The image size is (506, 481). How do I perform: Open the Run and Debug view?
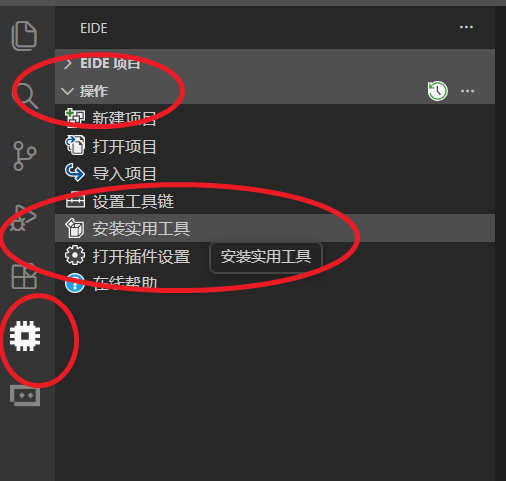(x=23, y=218)
